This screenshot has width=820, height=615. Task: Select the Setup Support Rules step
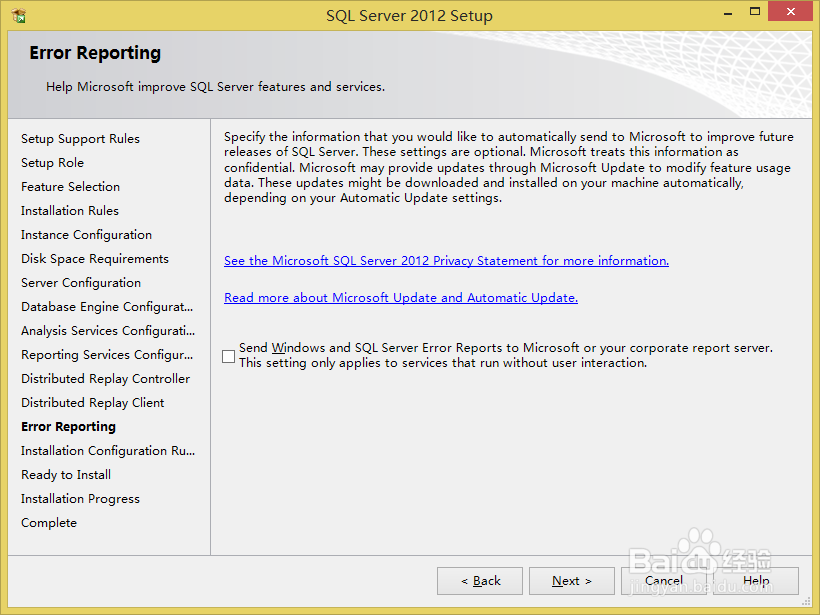click(80, 138)
